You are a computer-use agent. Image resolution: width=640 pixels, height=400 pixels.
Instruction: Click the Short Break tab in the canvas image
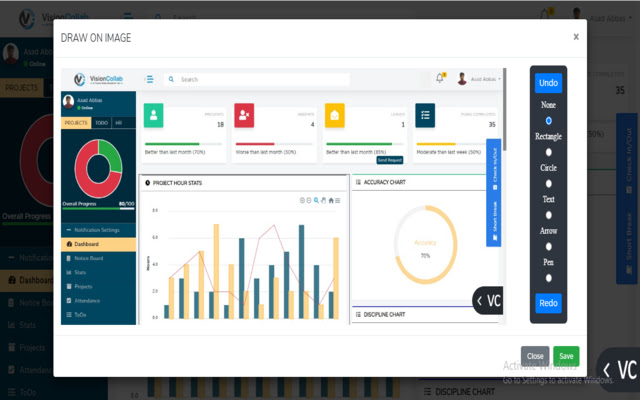[494, 220]
